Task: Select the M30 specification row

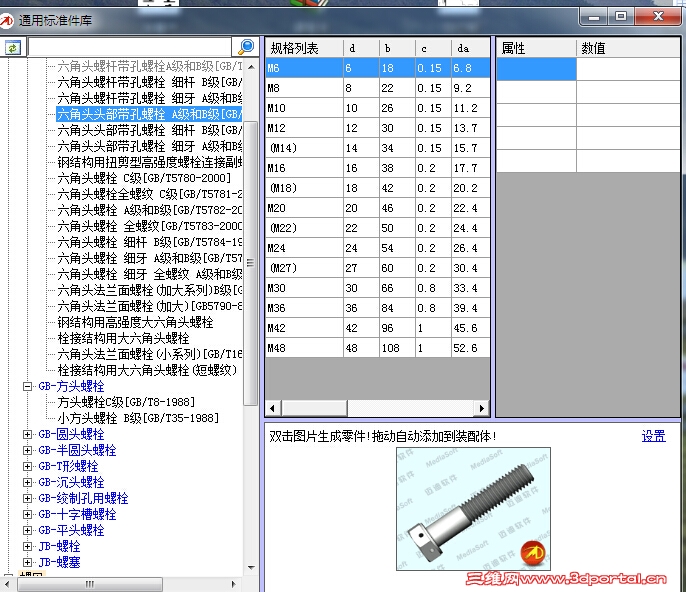Action: [x=378, y=288]
